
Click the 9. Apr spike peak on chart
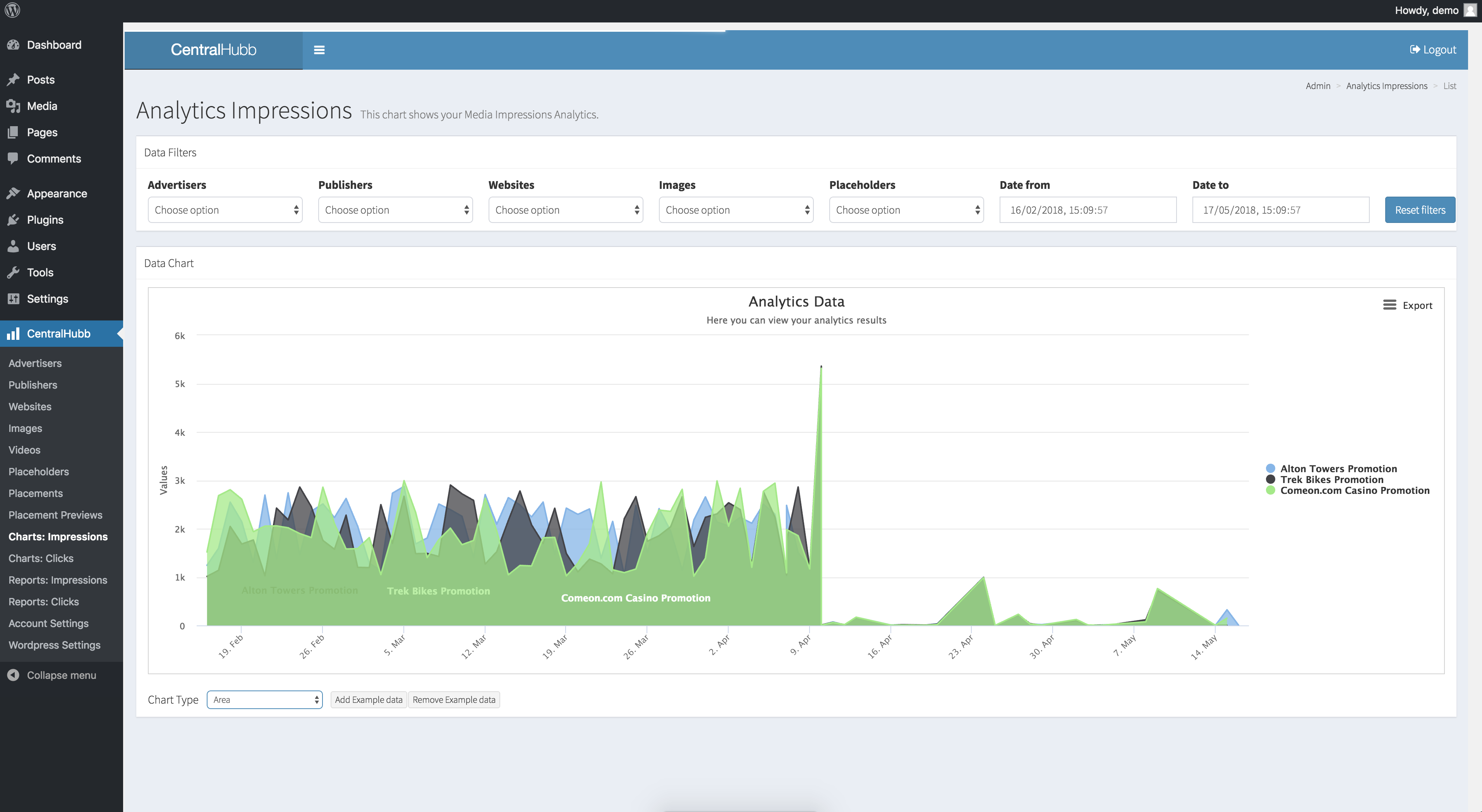(821, 366)
